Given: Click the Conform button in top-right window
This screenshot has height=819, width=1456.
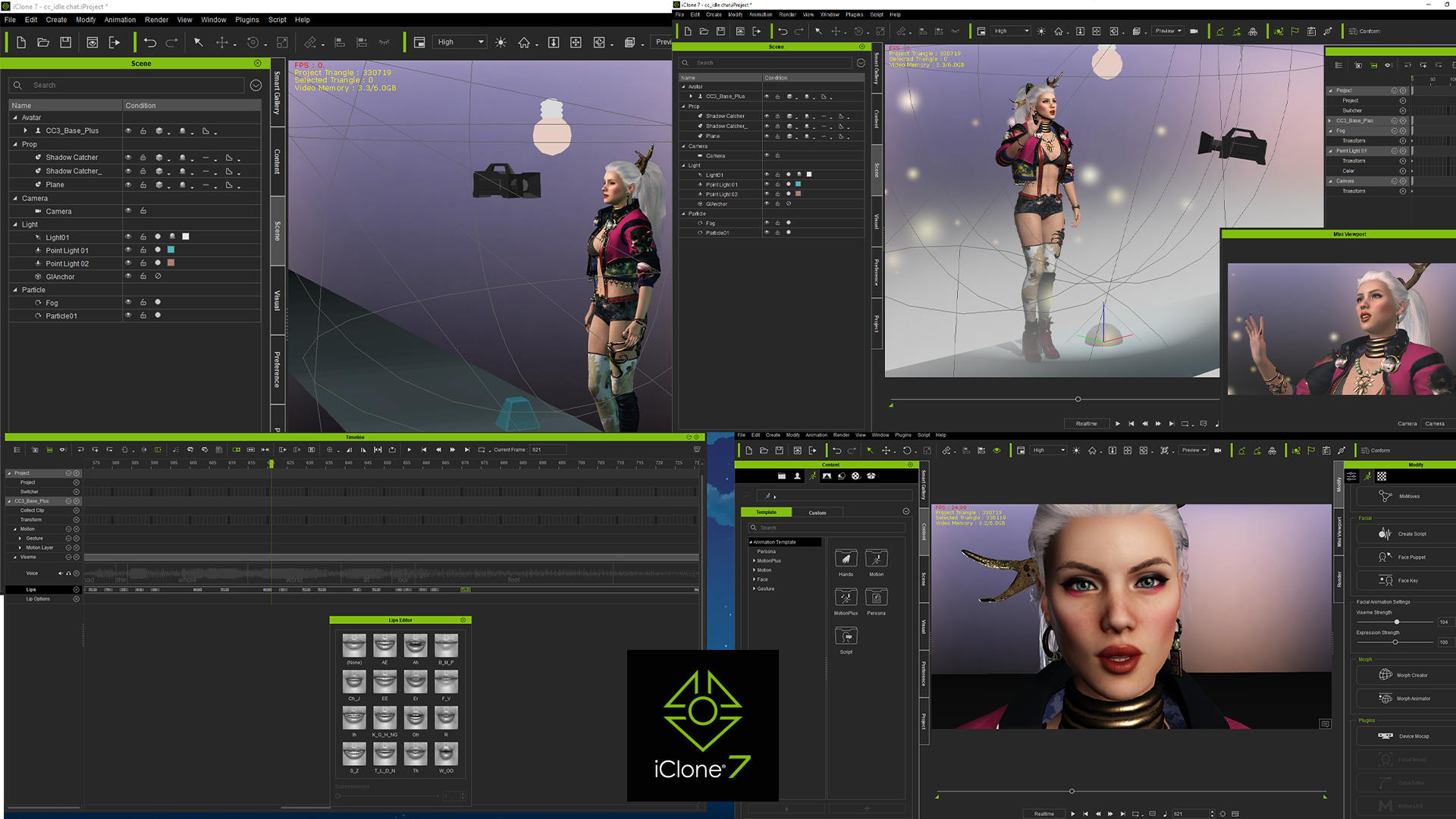Looking at the screenshot, I should tap(1365, 31).
